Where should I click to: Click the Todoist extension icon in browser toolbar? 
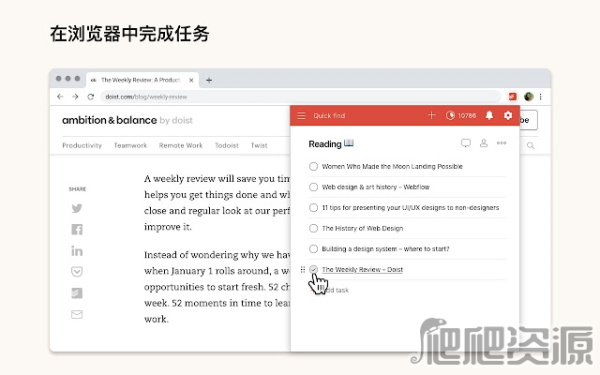[x=513, y=97]
